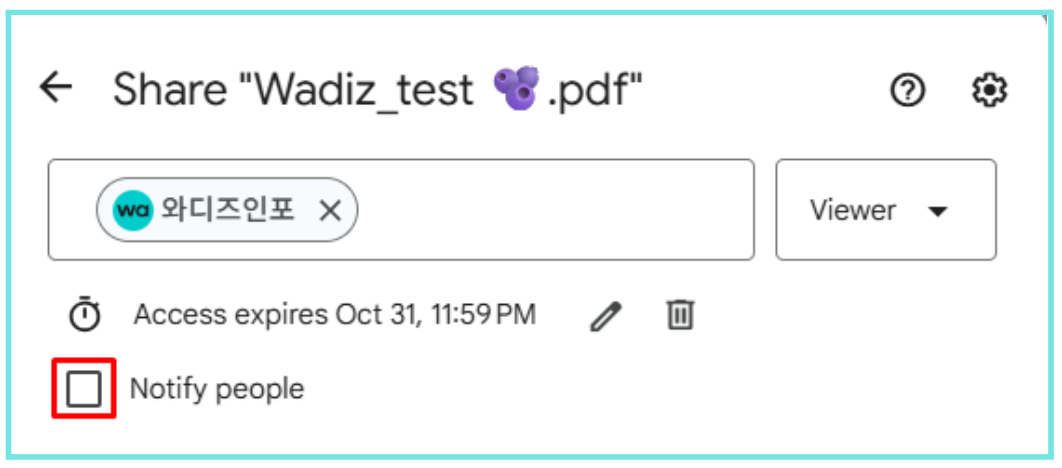The height and width of the screenshot is (468, 1062).
Task: Edit access expiration with the pencil icon
Action: [605, 316]
